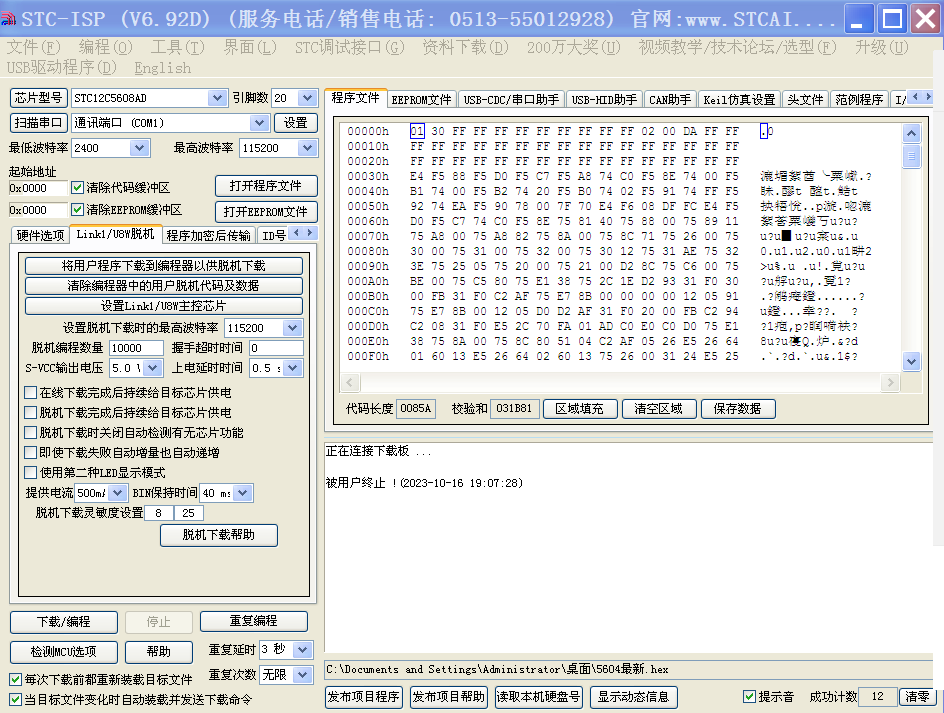Open 重复次数 无限 dropdown
Viewport: 944px width, 713px height.
pos(303,674)
